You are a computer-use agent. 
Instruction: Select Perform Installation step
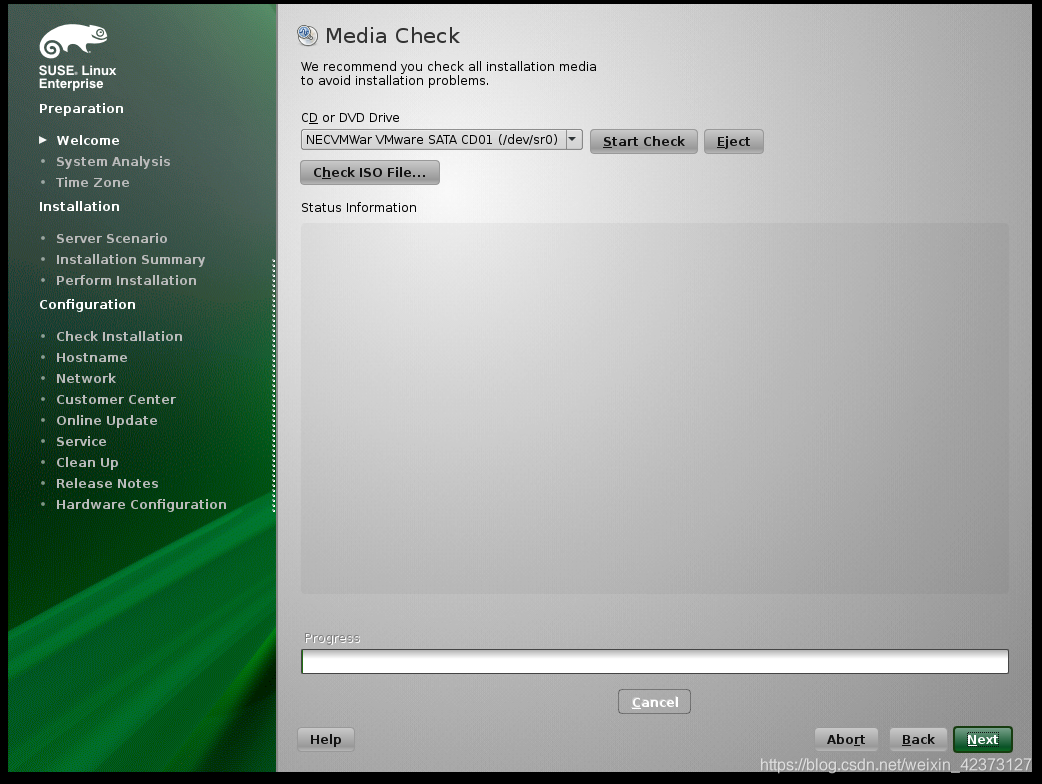tap(126, 280)
